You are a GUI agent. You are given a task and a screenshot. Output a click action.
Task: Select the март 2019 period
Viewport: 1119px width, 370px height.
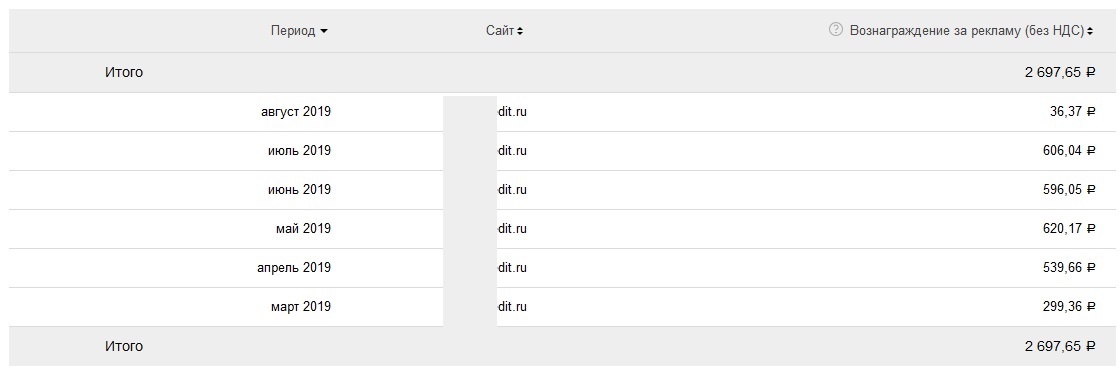300,306
